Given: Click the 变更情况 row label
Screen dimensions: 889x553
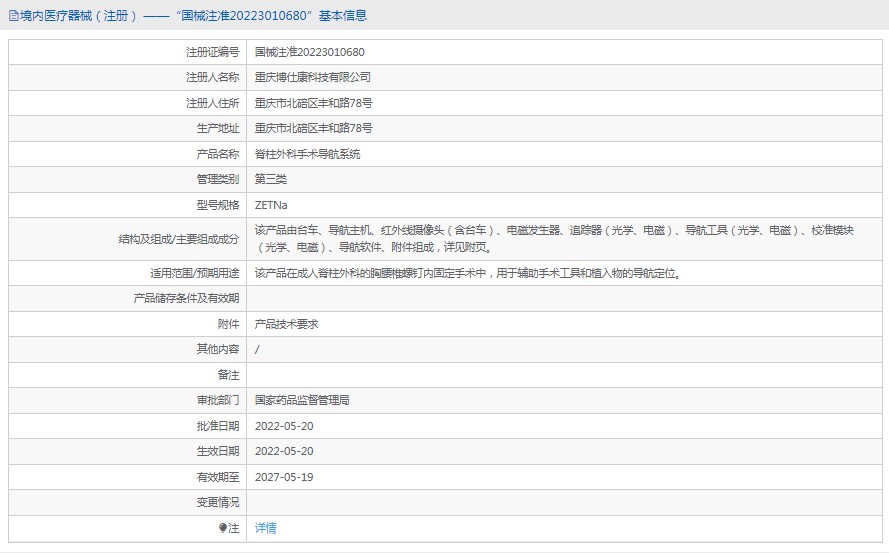Looking at the screenshot, I should [218, 502].
